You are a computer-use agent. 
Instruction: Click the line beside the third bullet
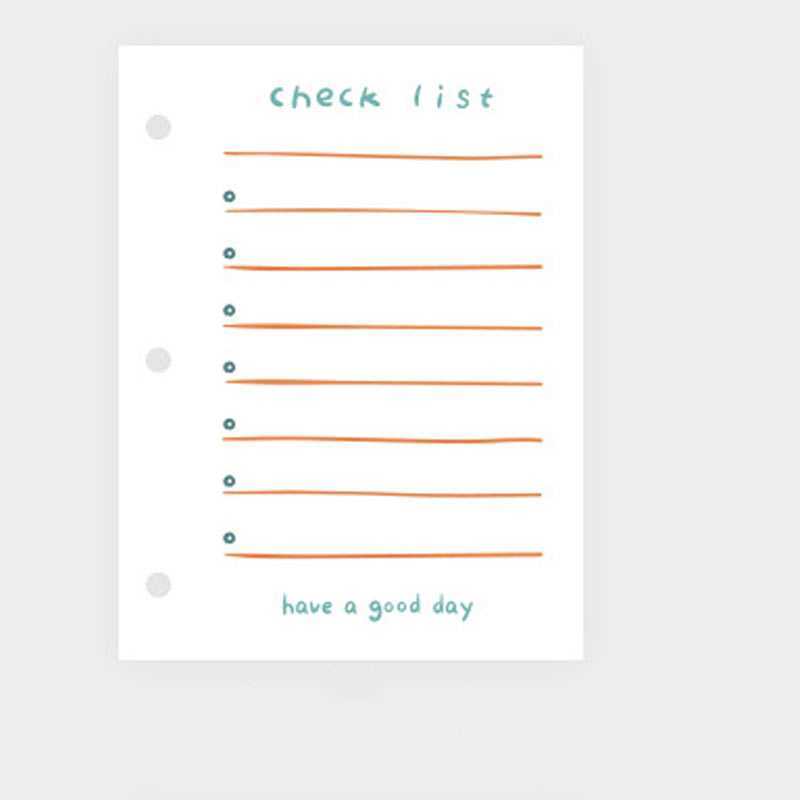click(x=382, y=326)
